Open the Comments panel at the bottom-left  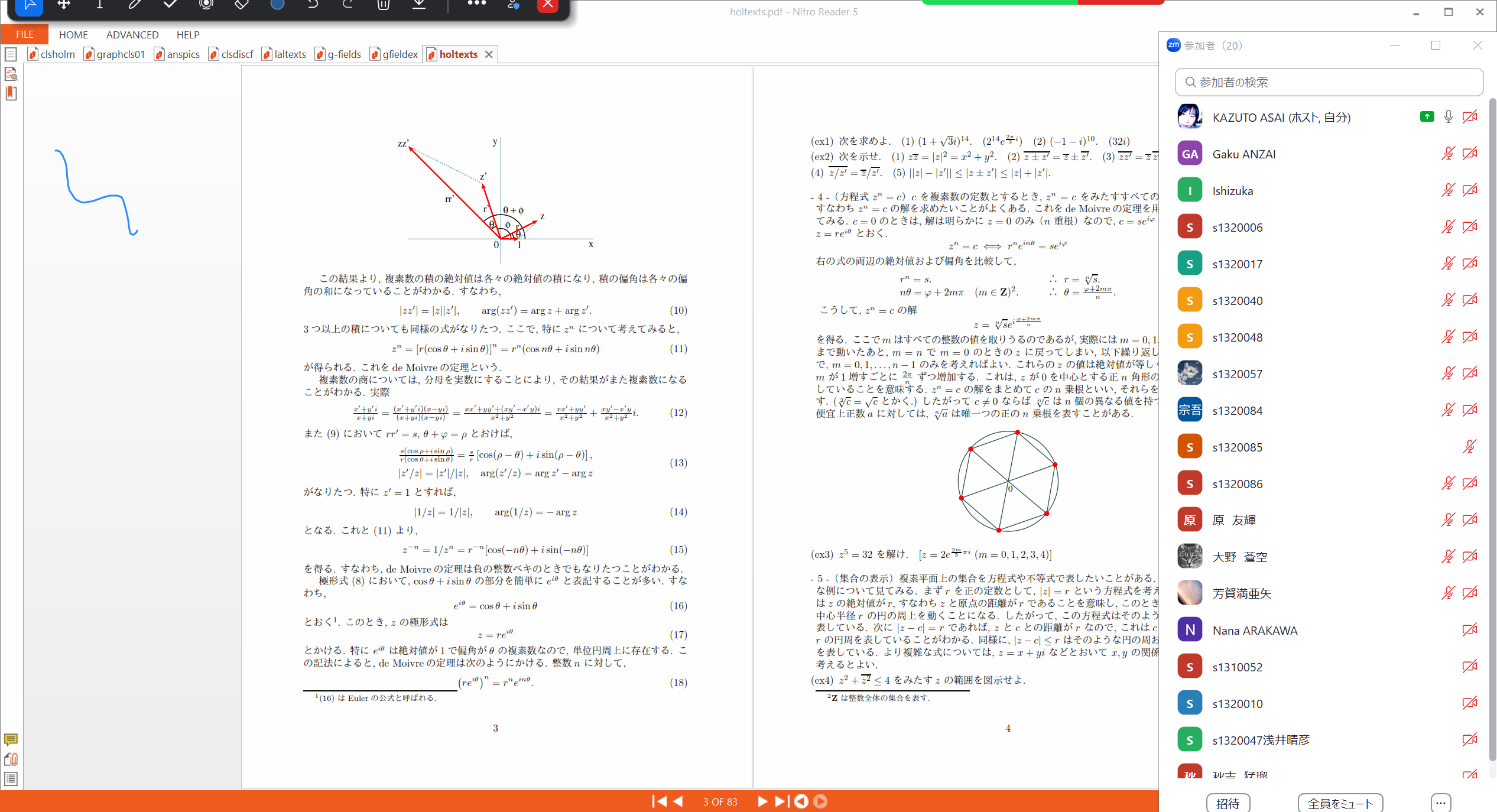click(11, 739)
